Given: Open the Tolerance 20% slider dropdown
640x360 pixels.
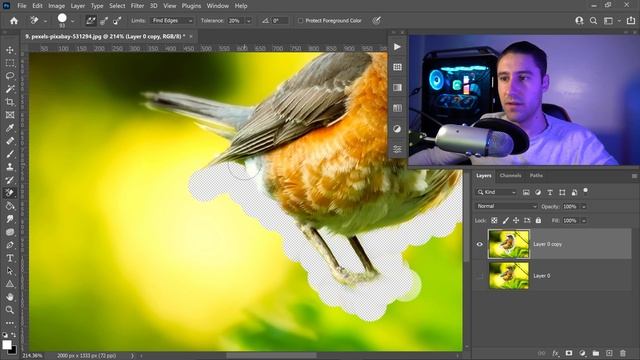Looking at the screenshot, I should [x=249, y=20].
